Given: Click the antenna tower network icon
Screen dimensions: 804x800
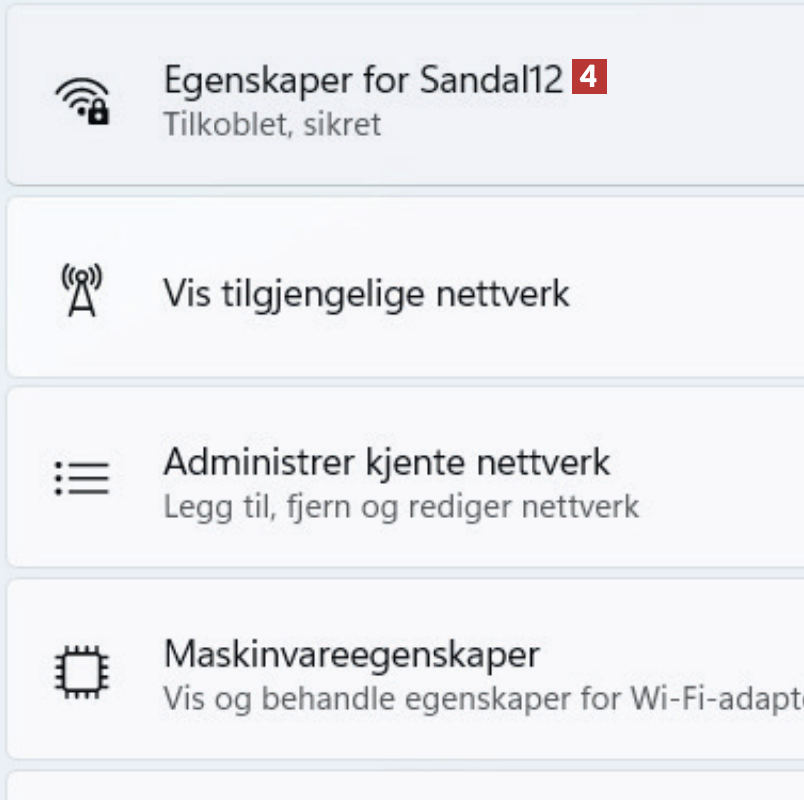Looking at the screenshot, I should pos(82,291).
